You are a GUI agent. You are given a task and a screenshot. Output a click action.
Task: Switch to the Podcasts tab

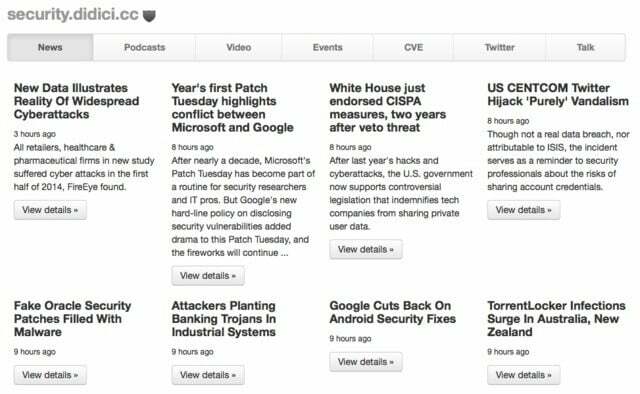click(144, 47)
